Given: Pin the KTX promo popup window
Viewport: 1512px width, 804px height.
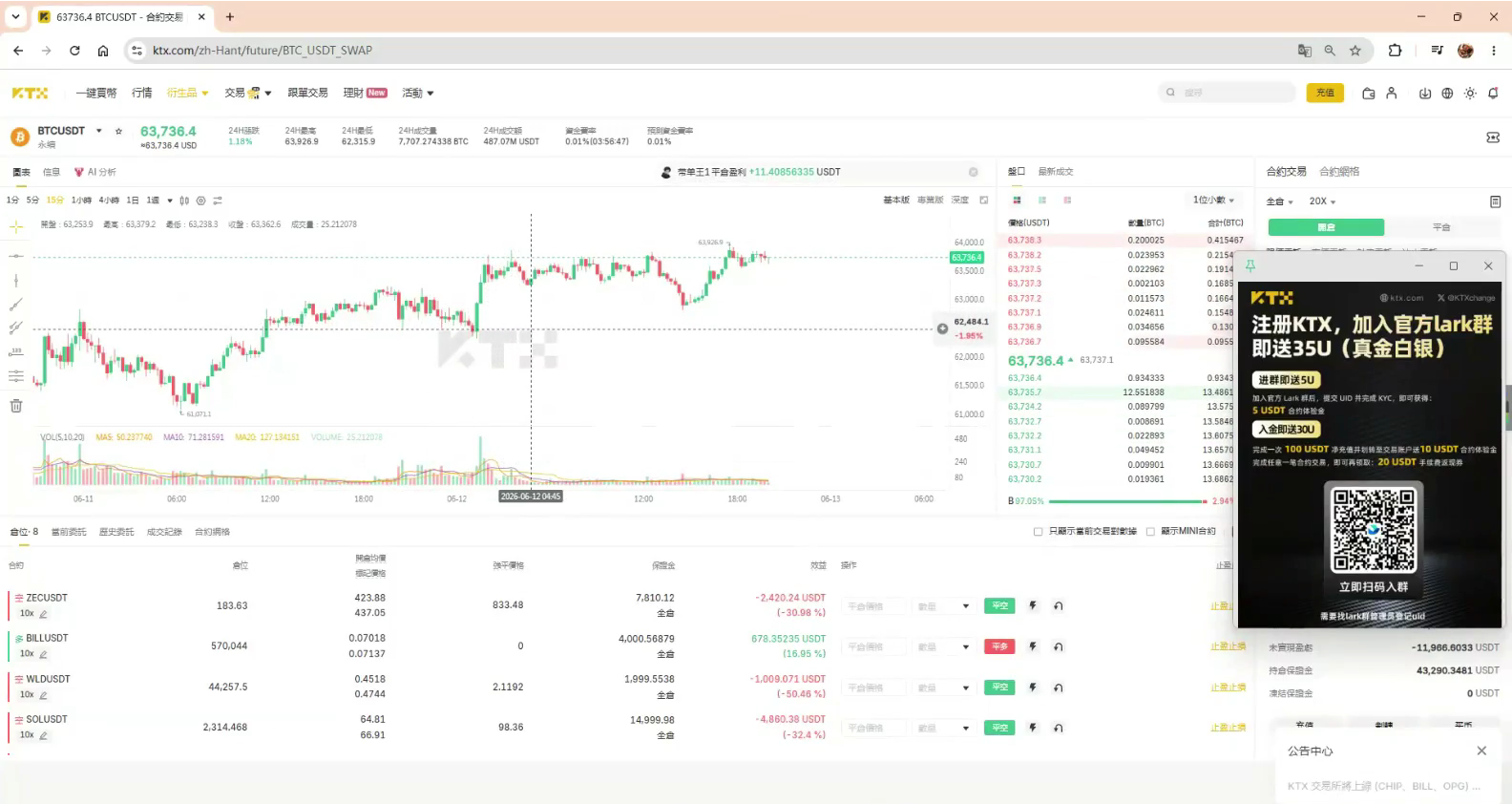Looking at the screenshot, I should (1250, 266).
